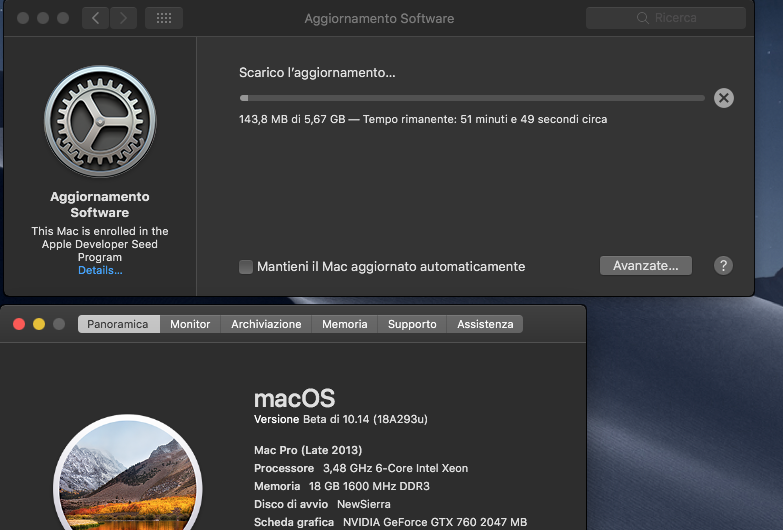783x530 pixels.
Task: Click the macOS heading text
Action: (x=294, y=399)
